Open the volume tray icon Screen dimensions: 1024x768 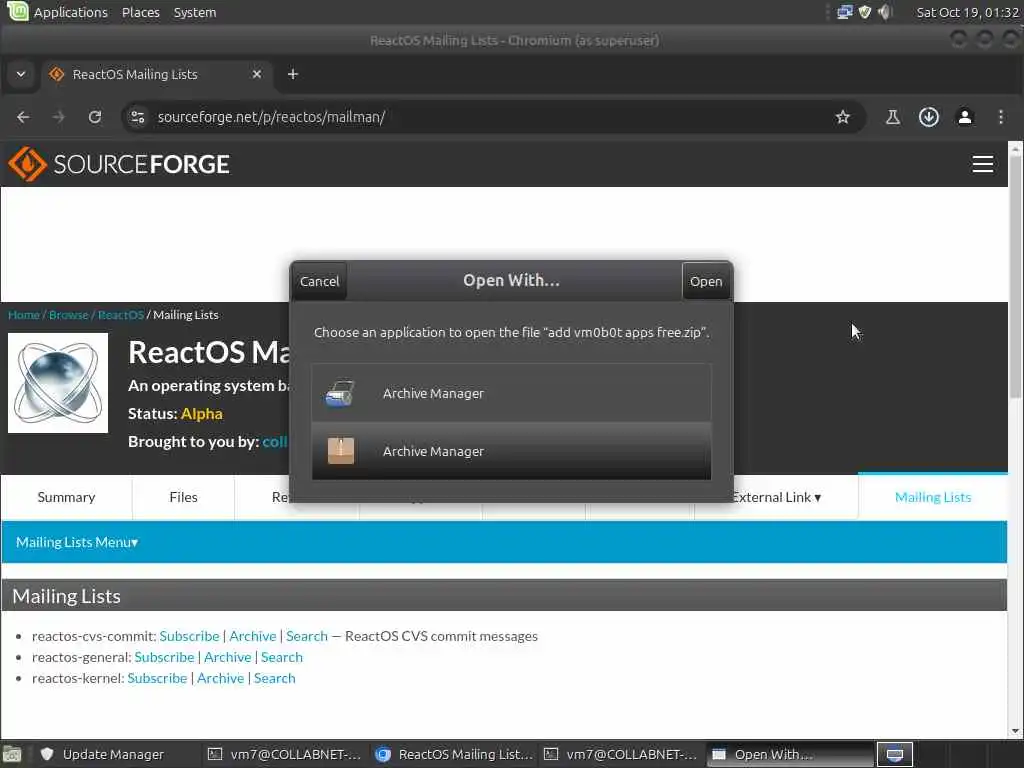pyautogui.click(x=884, y=12)
